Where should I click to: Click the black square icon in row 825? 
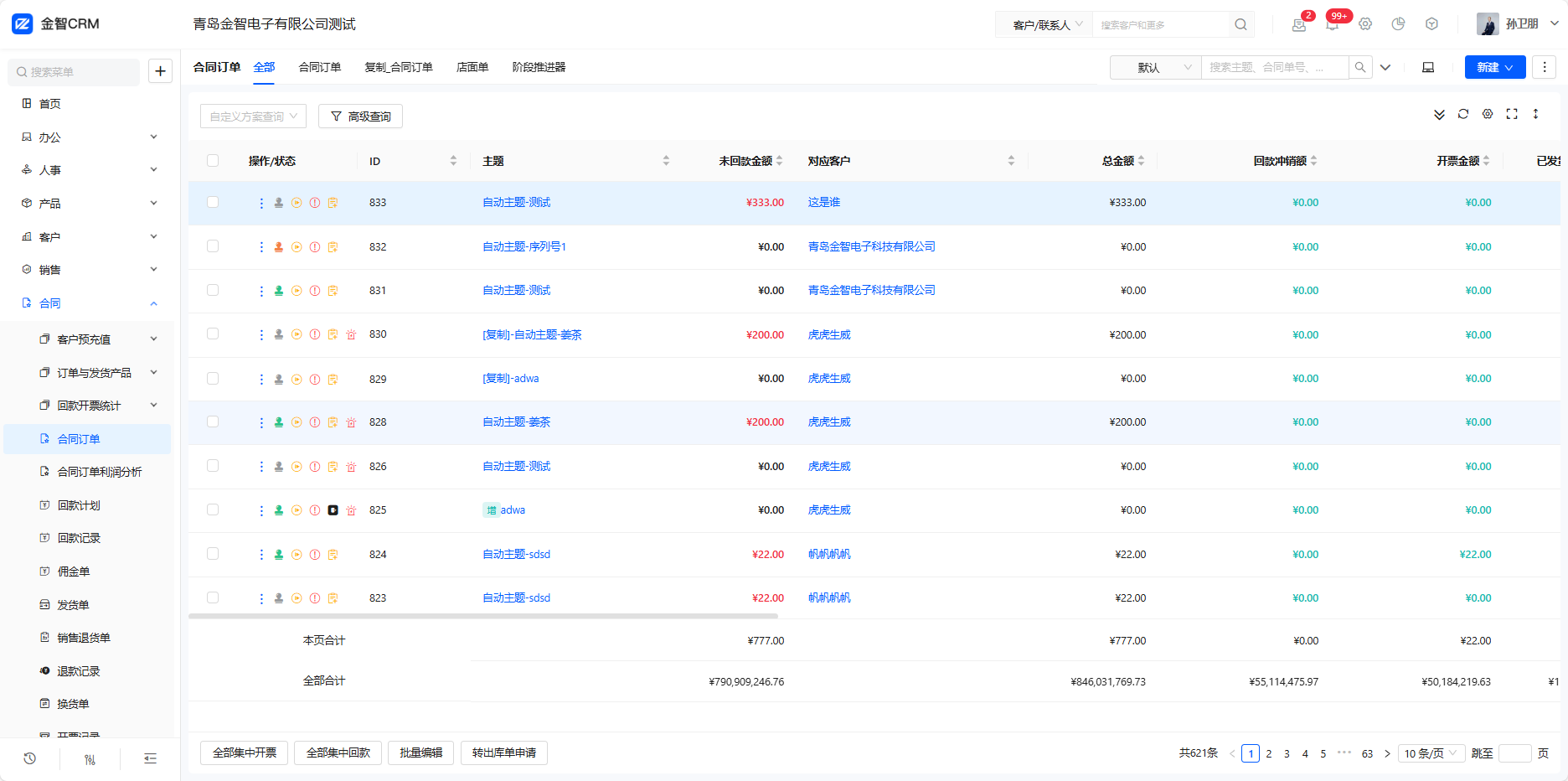[x=333, y=510]
